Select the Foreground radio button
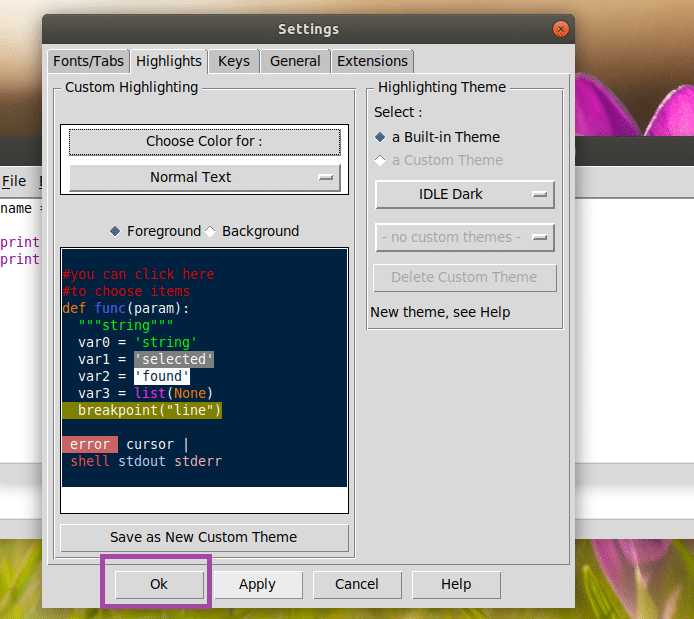694x619 pixels. [115, 231]
